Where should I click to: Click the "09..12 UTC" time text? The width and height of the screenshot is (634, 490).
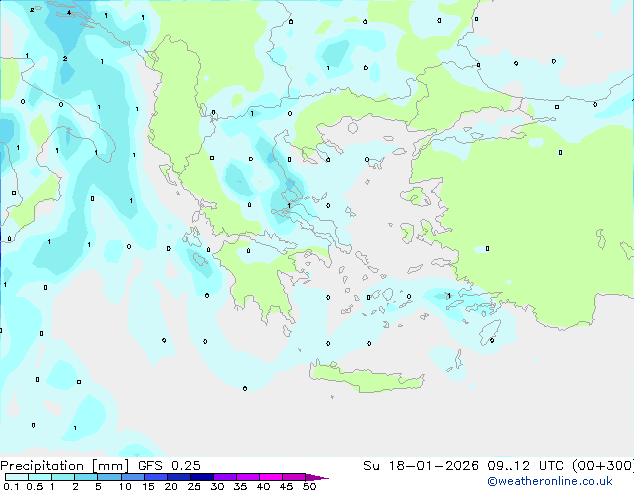click(x=525, y=466)
